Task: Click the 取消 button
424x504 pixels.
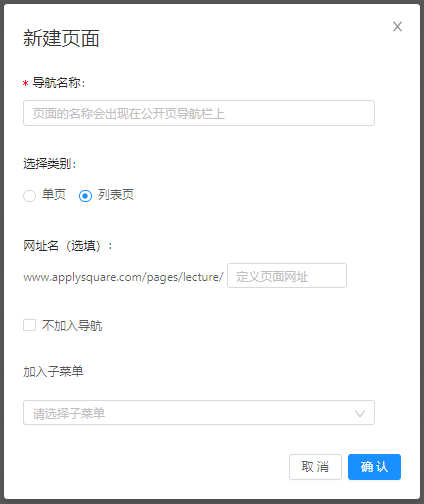Action: tap(315, 467)
